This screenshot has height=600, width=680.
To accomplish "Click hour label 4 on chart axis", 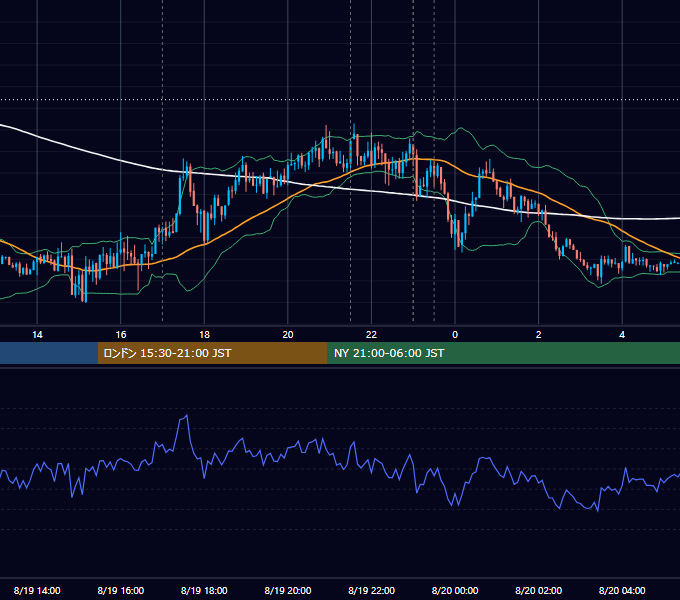I will point(622,335).
